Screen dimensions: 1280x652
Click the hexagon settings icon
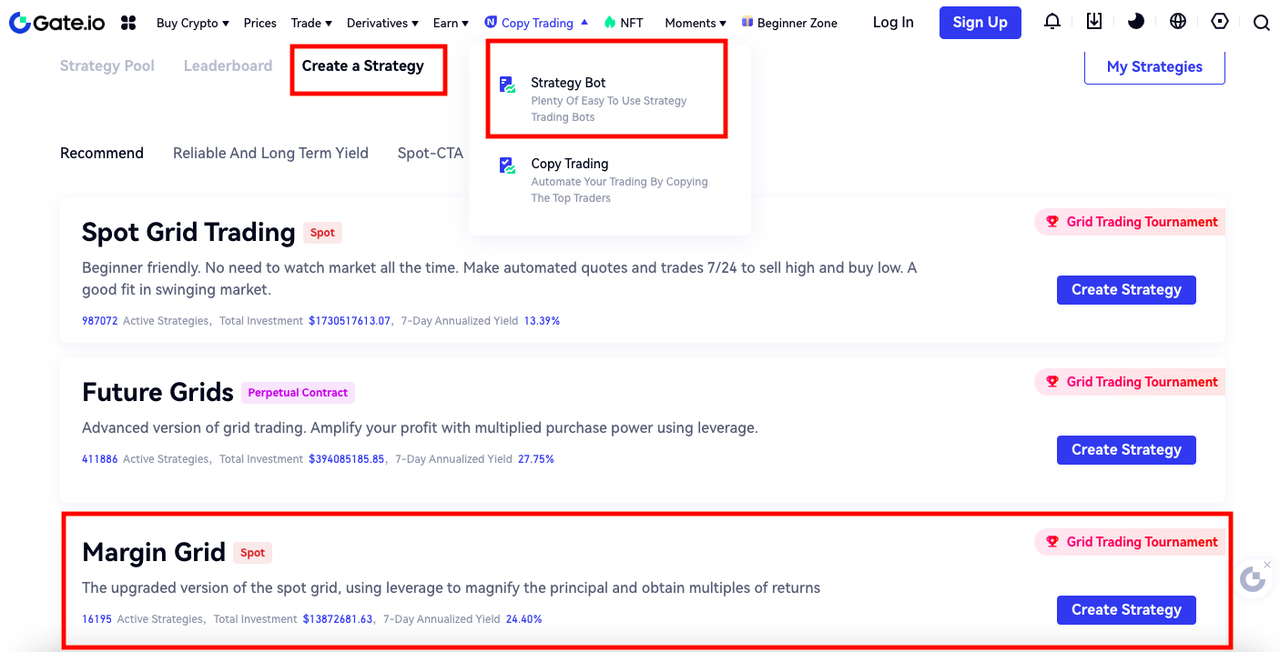(x=1219, y=22)
